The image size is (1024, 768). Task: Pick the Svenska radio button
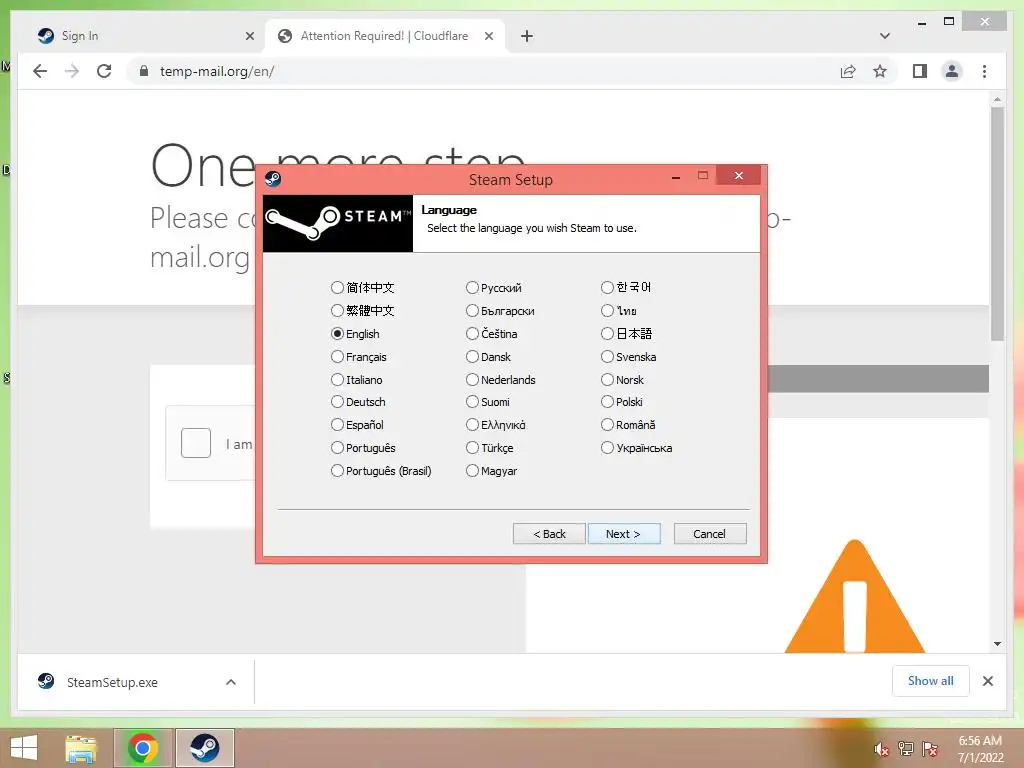coord(607,357)
